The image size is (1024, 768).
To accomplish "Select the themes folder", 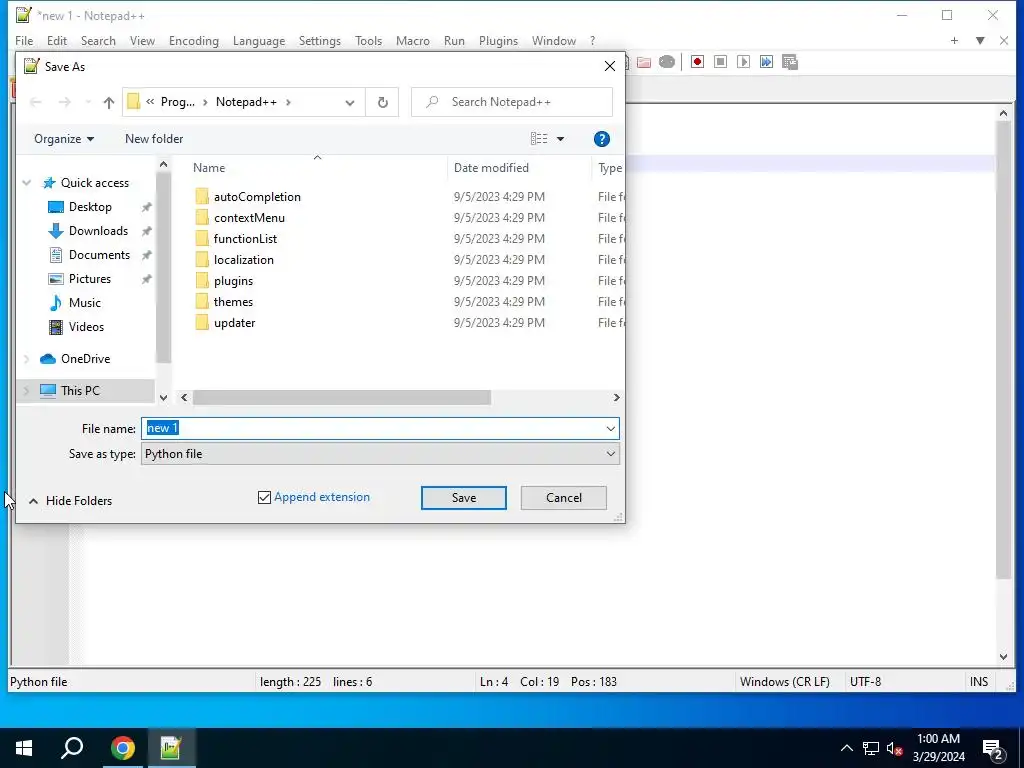I will tap(233, 302).
